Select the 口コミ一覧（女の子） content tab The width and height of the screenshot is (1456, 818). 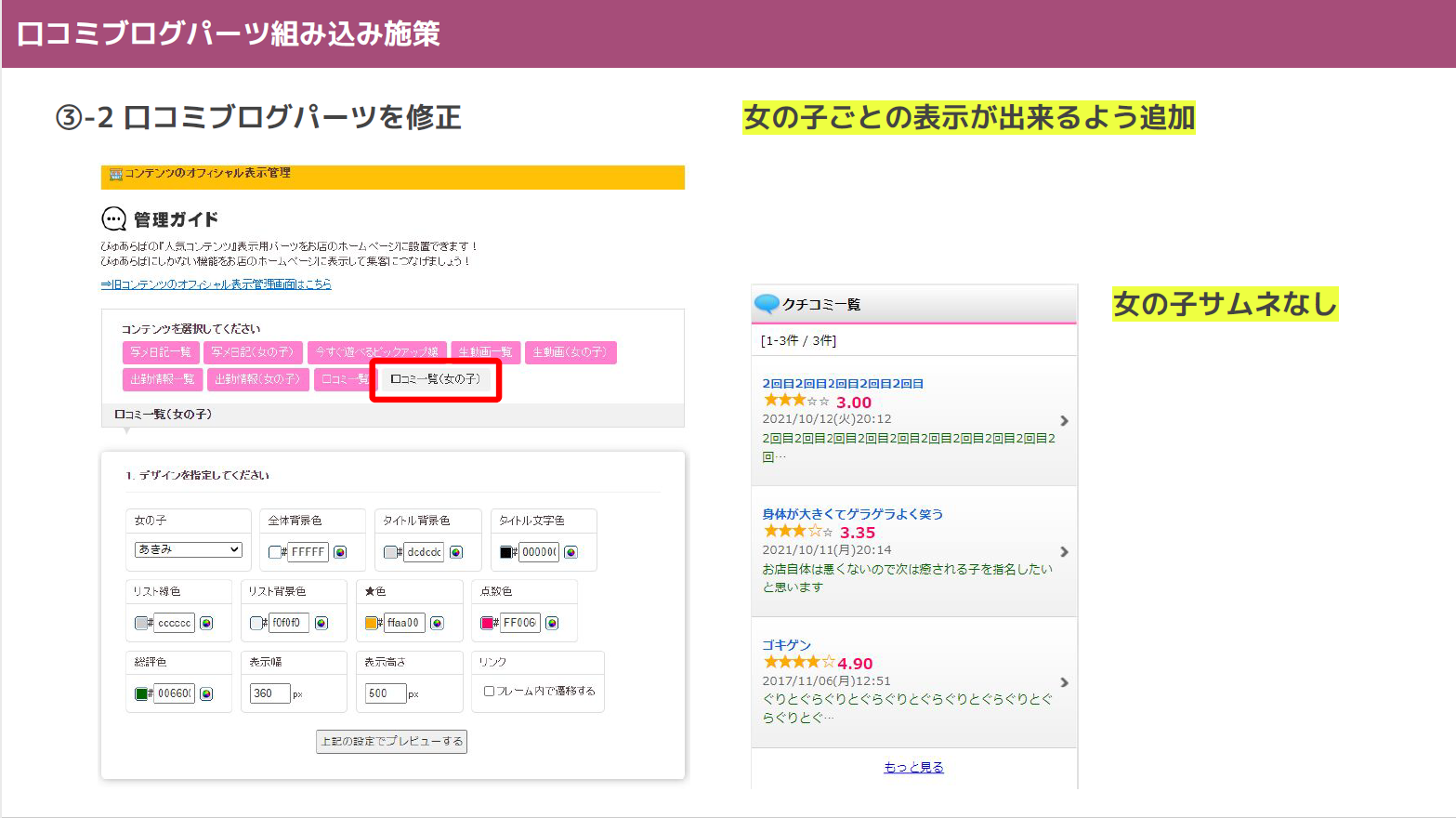pyautogui.click(x=435, y=378)
